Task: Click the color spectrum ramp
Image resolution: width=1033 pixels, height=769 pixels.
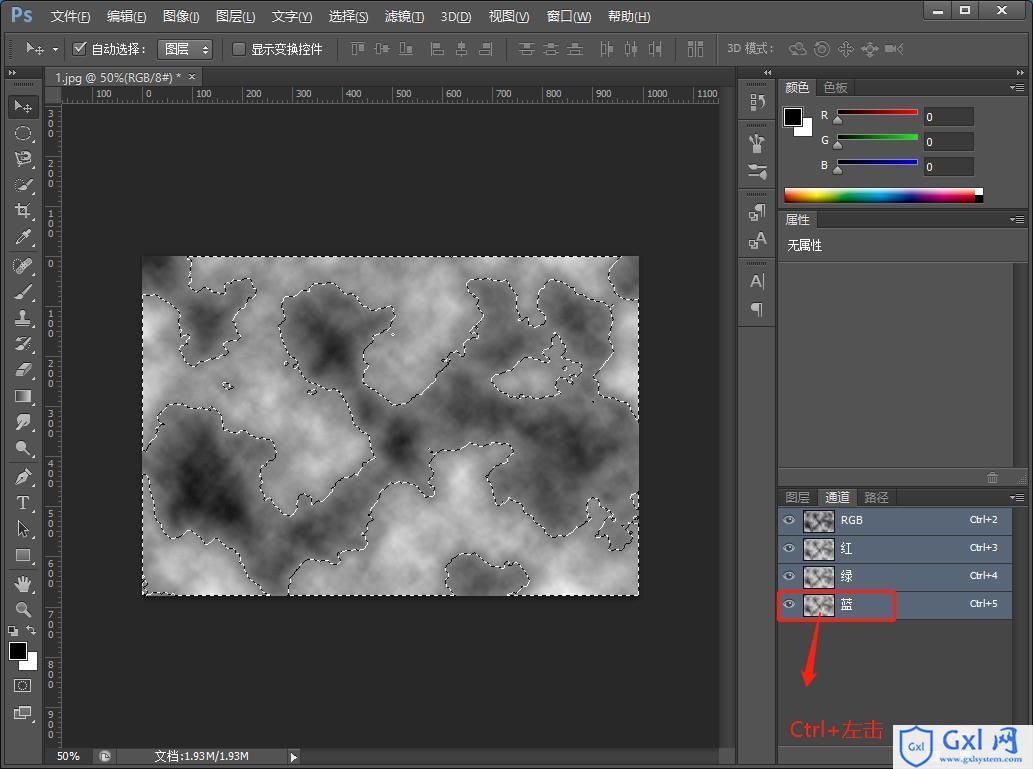Action: [883, 195]
